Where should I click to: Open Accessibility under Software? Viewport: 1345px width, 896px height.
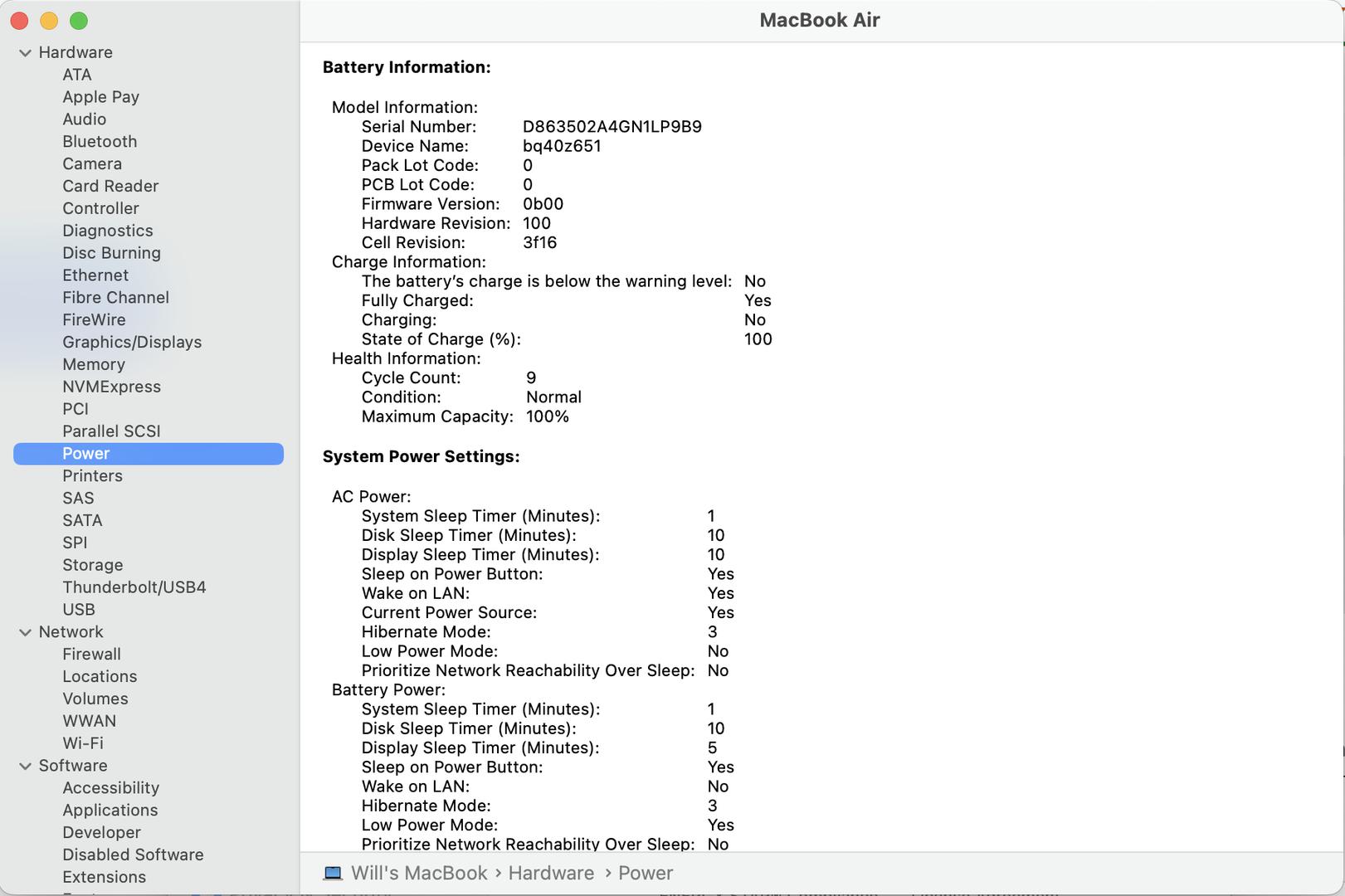click(x=110, y=788)
